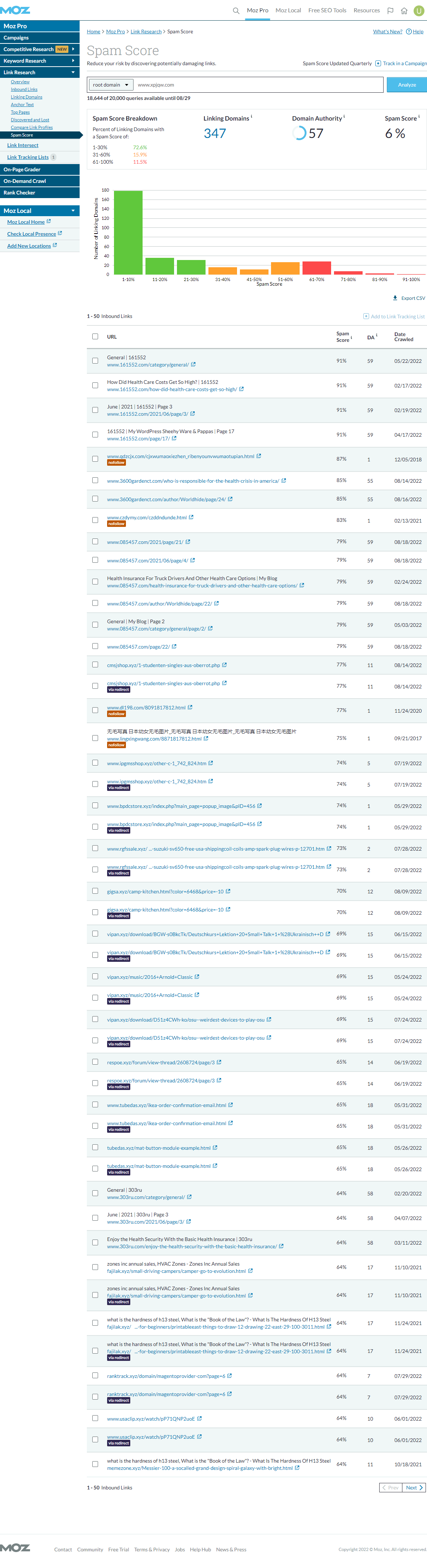427x1568 pixels.
Task: Switch to the Moz Local top tab
Action: [288, 11]
